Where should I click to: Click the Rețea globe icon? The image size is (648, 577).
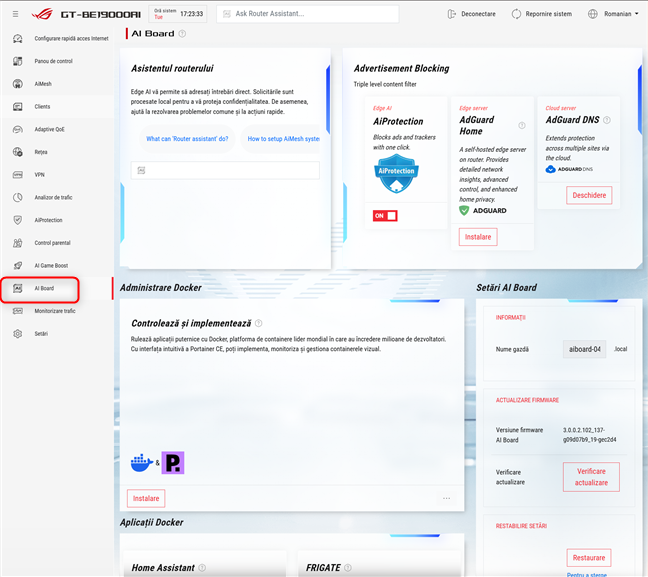click(17, 152)
